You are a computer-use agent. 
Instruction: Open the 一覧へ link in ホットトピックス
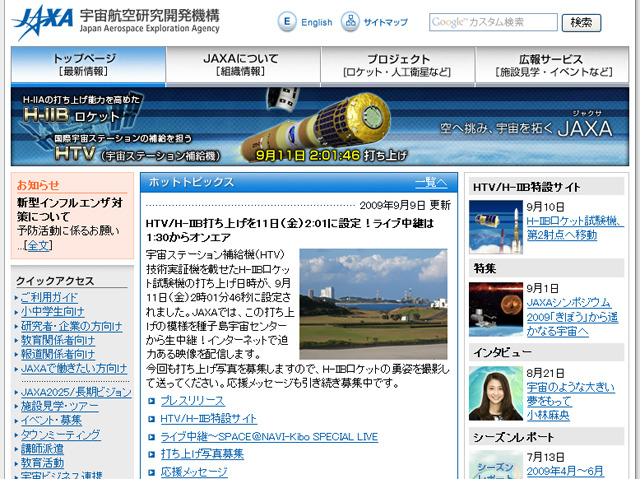(x=431, y=182)
